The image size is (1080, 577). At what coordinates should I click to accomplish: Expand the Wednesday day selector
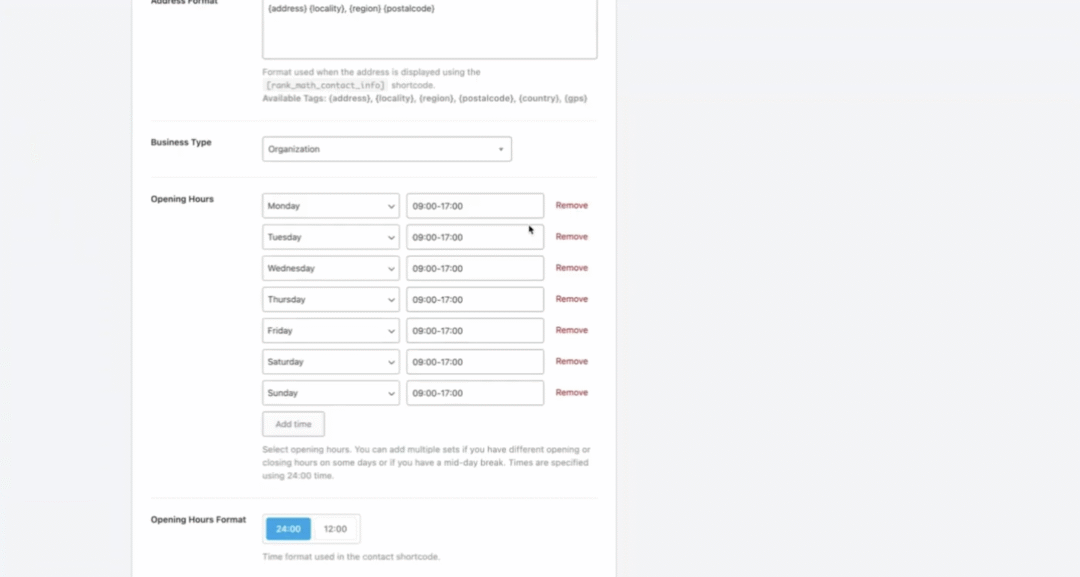(x=330, y=268)
